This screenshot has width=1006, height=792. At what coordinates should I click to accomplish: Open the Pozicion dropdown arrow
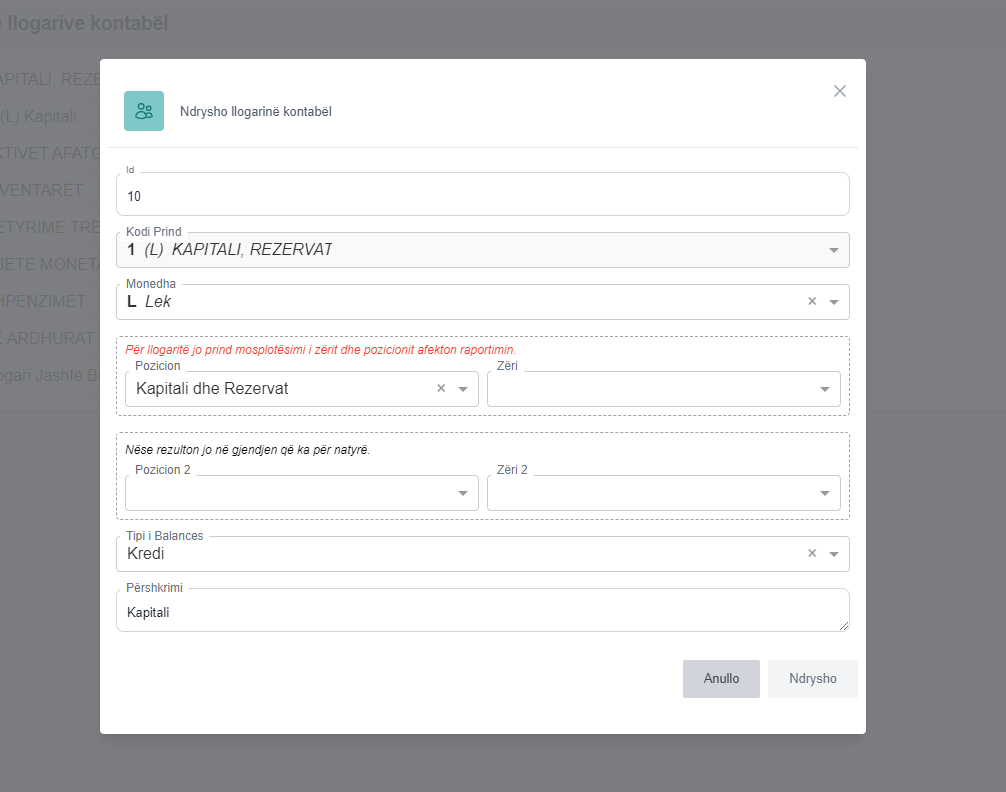[463, 389]
